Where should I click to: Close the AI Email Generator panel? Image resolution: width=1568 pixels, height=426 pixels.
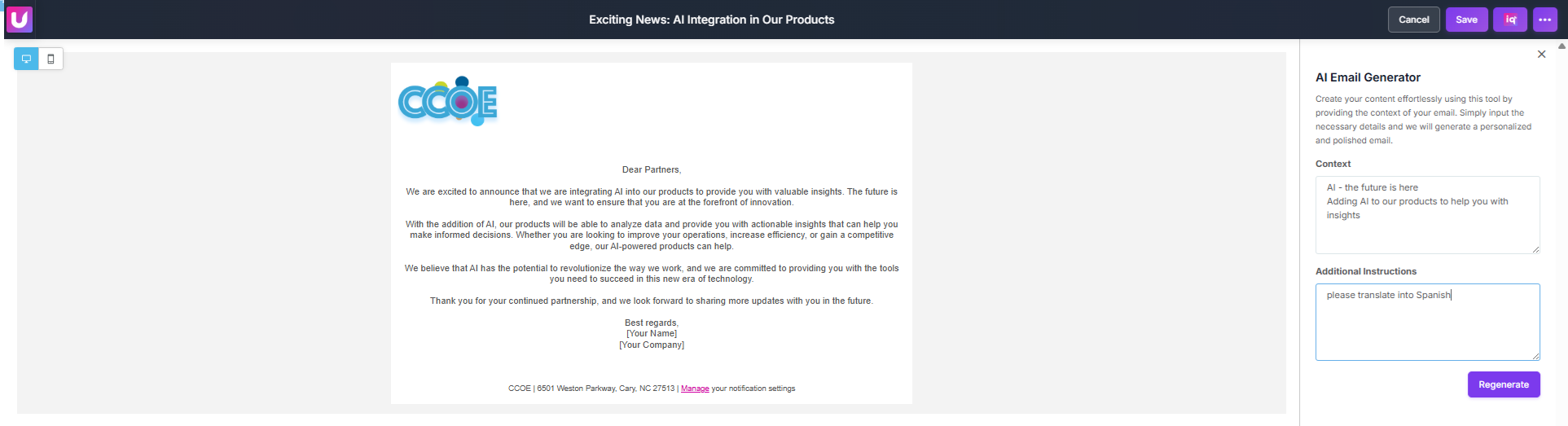coord(1541,55)
